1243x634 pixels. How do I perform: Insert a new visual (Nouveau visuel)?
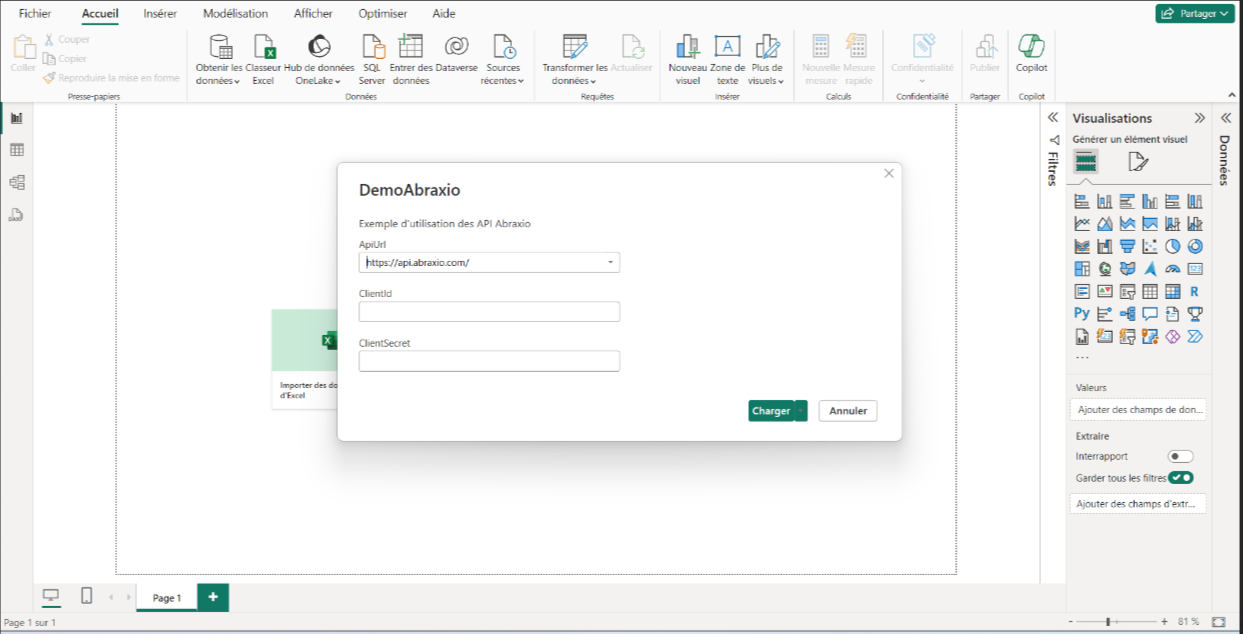point(687,59)
